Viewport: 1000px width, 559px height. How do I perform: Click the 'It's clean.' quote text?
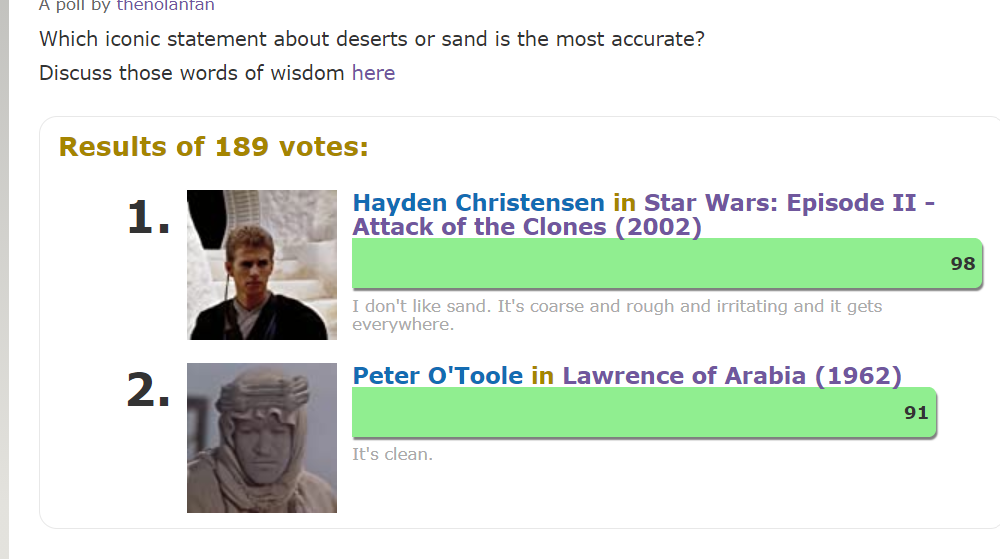(392, 454)
